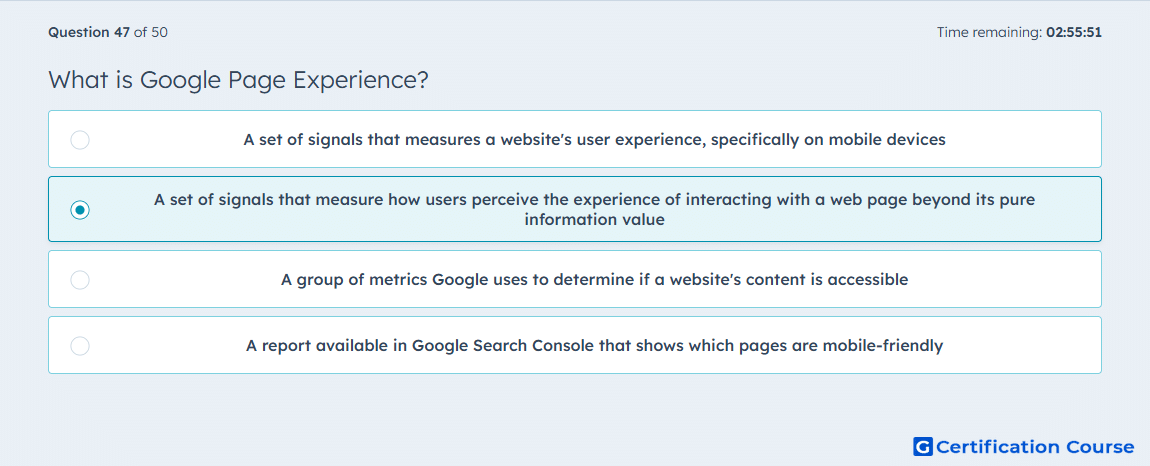
Task: Click 'information value' on the selected answer's second line
Action: click(x=594, y=219)
